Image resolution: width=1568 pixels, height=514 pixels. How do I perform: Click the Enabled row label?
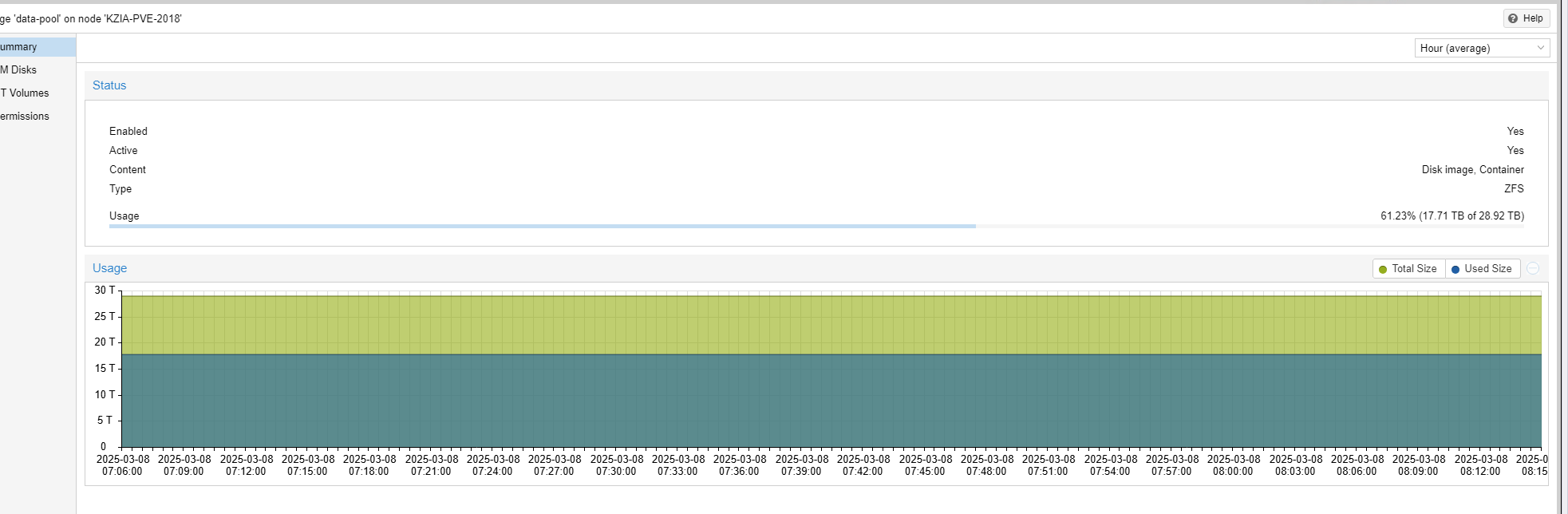128,132
